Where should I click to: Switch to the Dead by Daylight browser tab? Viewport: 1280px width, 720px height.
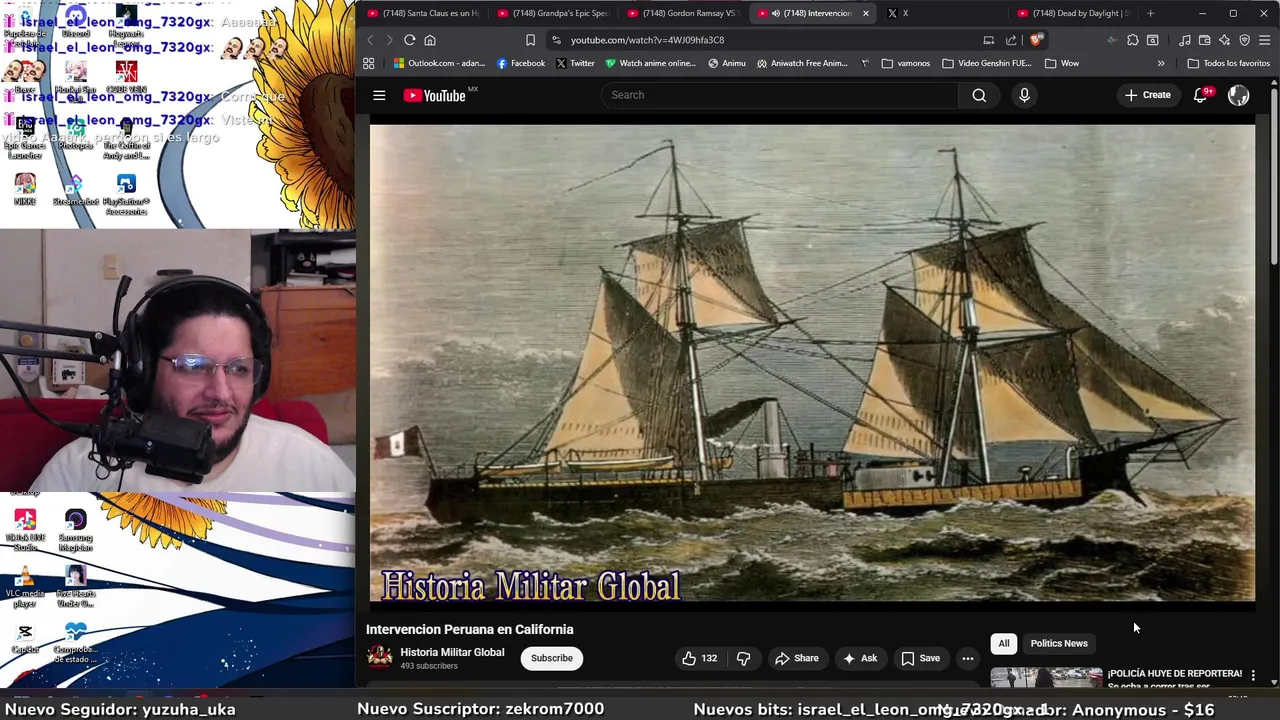tap(1075, 13)
